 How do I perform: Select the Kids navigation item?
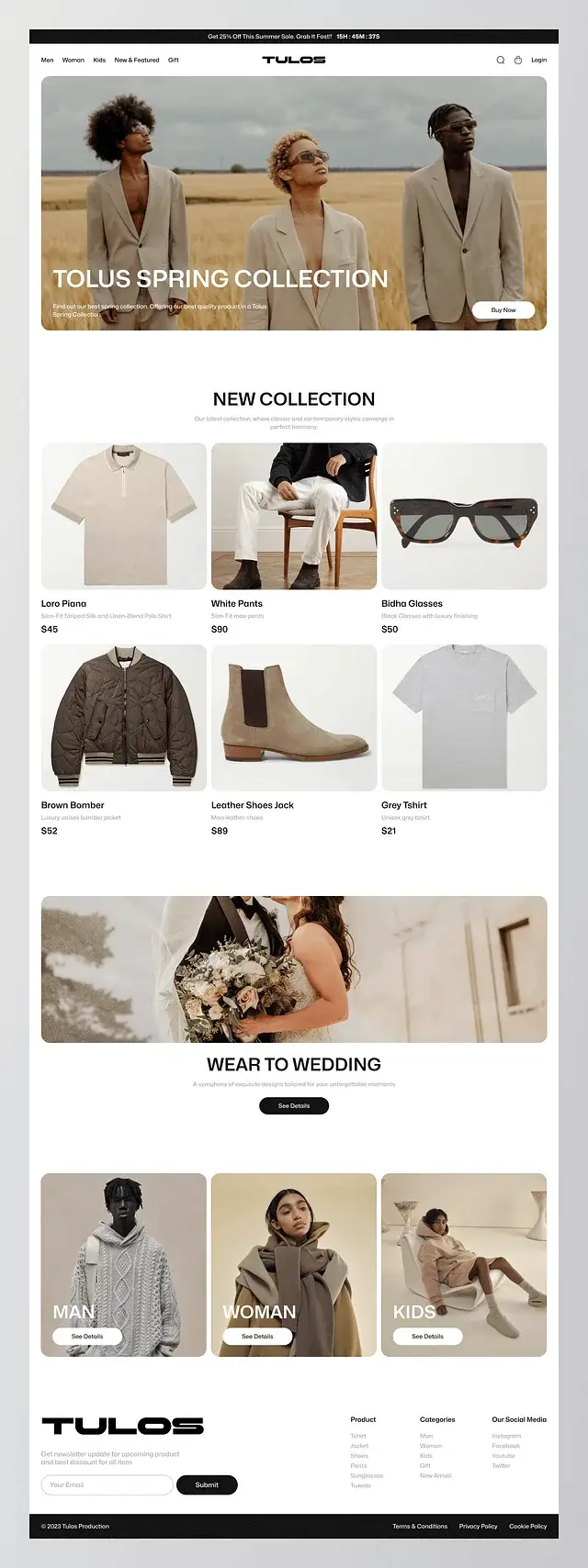pos(99,60)
